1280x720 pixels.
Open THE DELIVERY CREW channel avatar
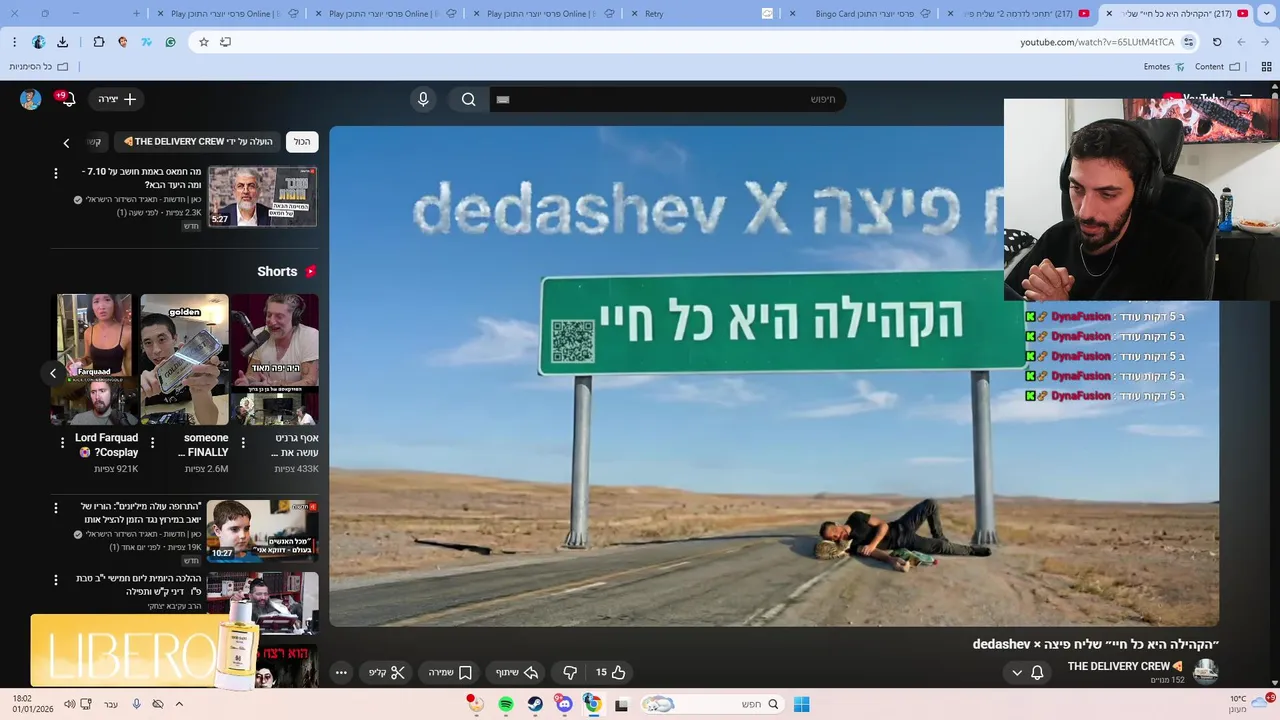point(1206,672)
